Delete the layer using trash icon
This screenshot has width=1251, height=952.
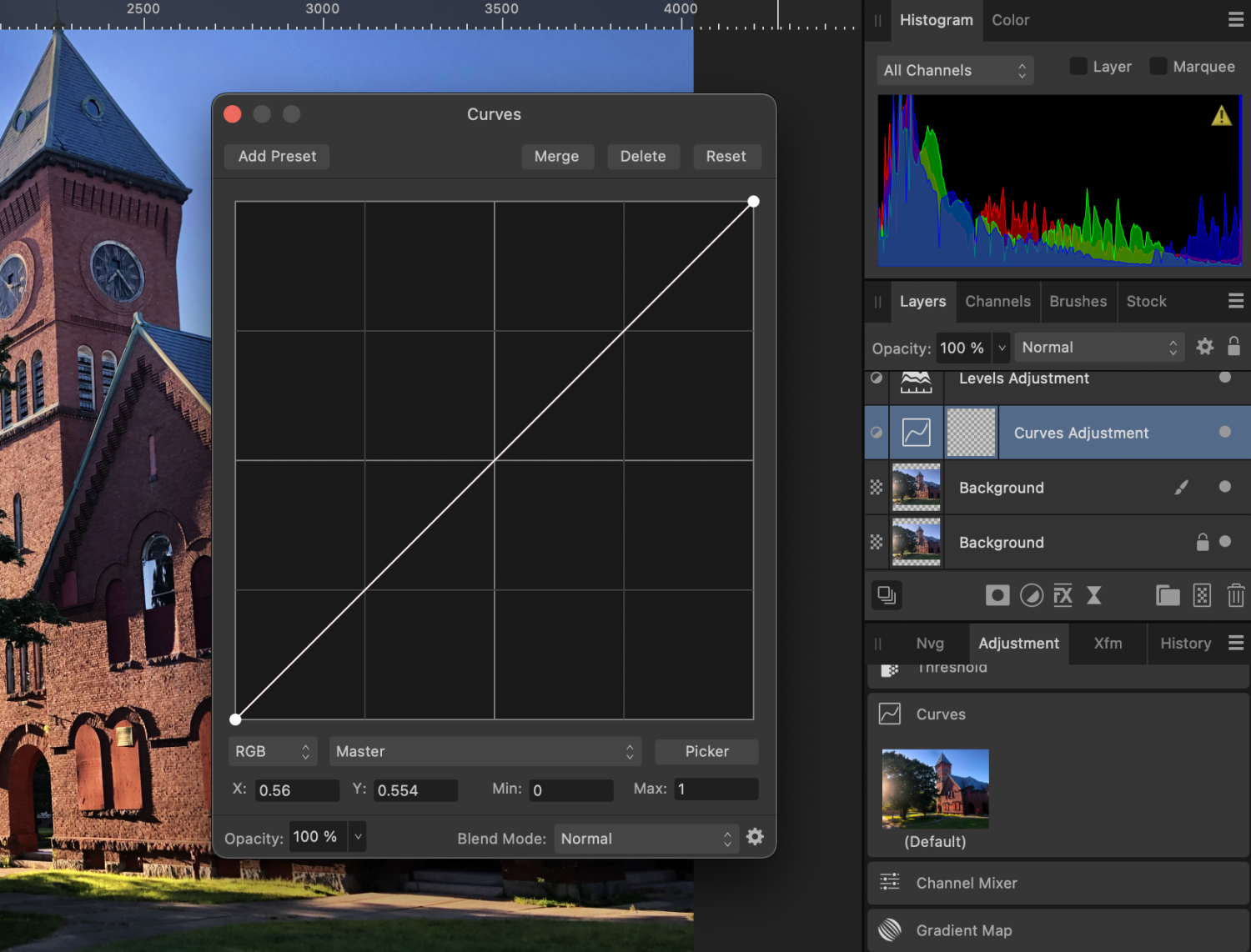point(1236,595)
